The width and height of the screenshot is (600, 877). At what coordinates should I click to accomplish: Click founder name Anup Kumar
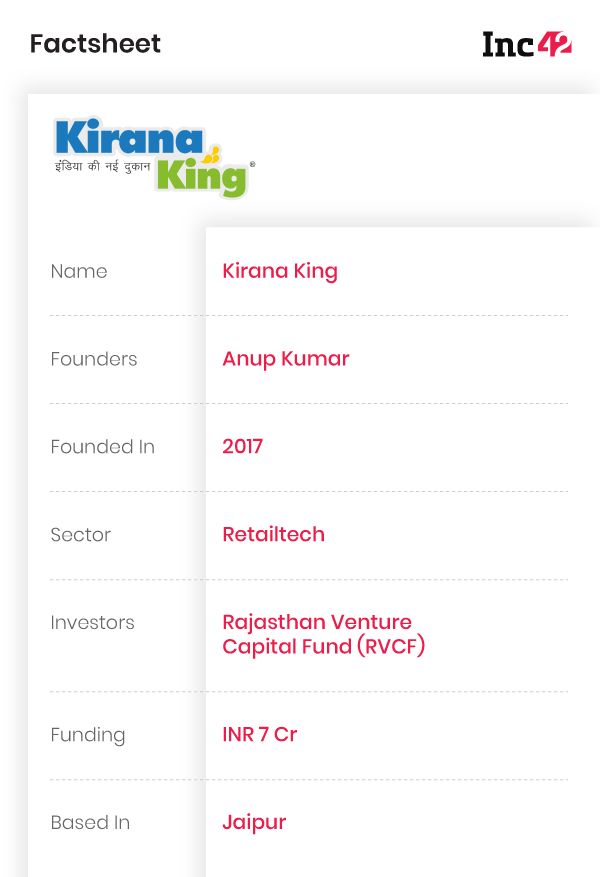[286, 359]
